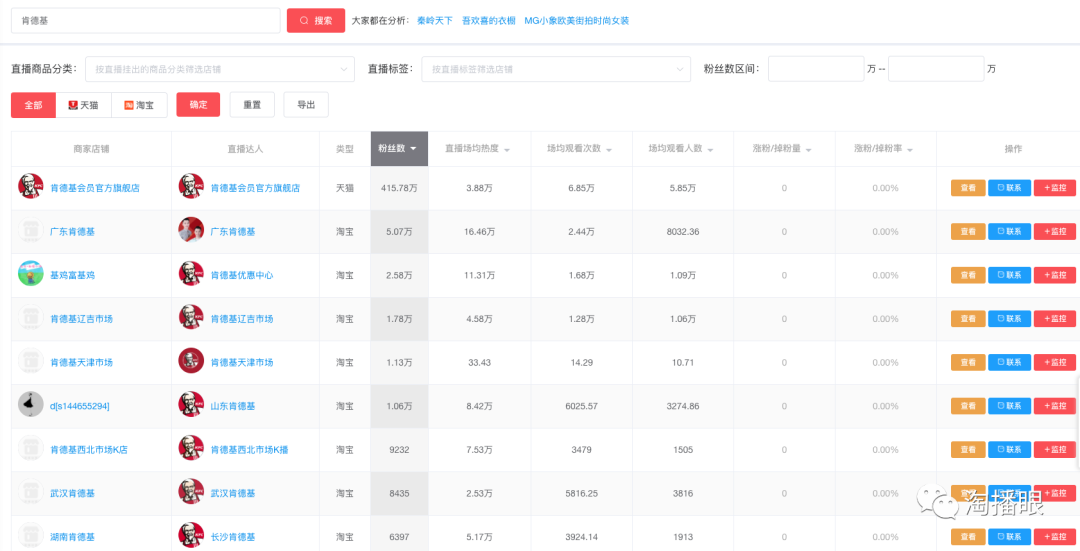The width and height of the screenshot is (1080, 551).
Task: Click the 确定 confirm button
Action: (x=198, y=105)
